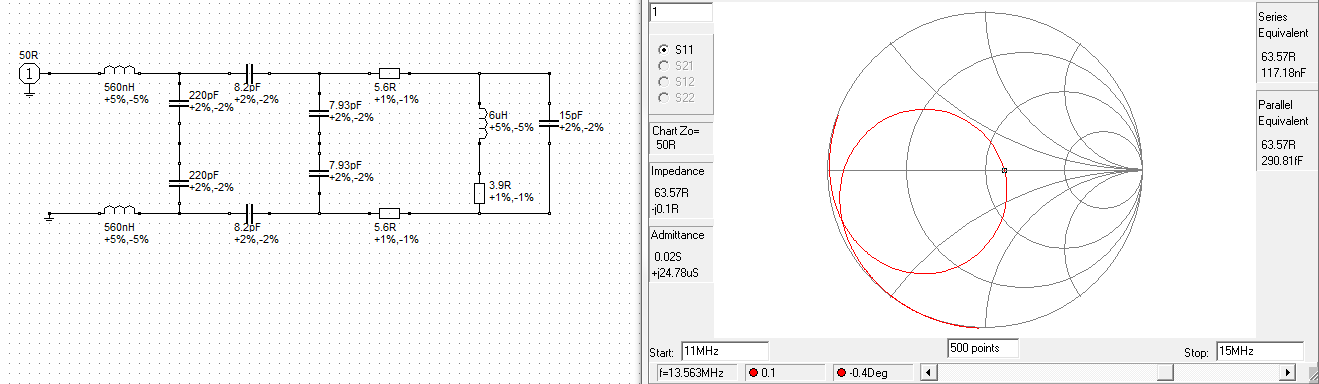Select the upper 7.93pF capacitor
This screenshot has width=1319, height=384.
[318, 113]
